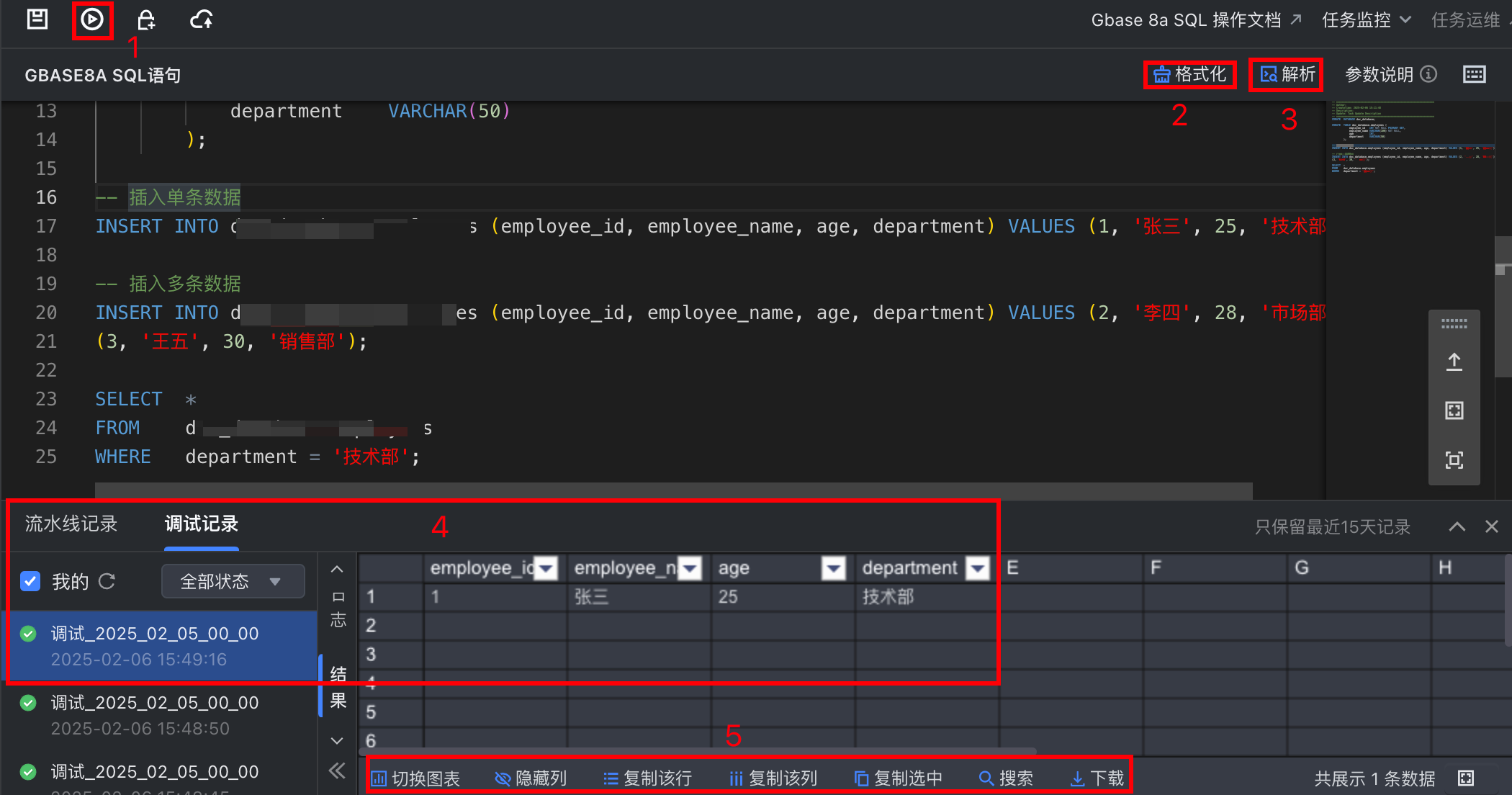The height and width of the screenshot is (795, 1512).
Task: Click the save icon in the top toolbar
Action: [37, 19]
